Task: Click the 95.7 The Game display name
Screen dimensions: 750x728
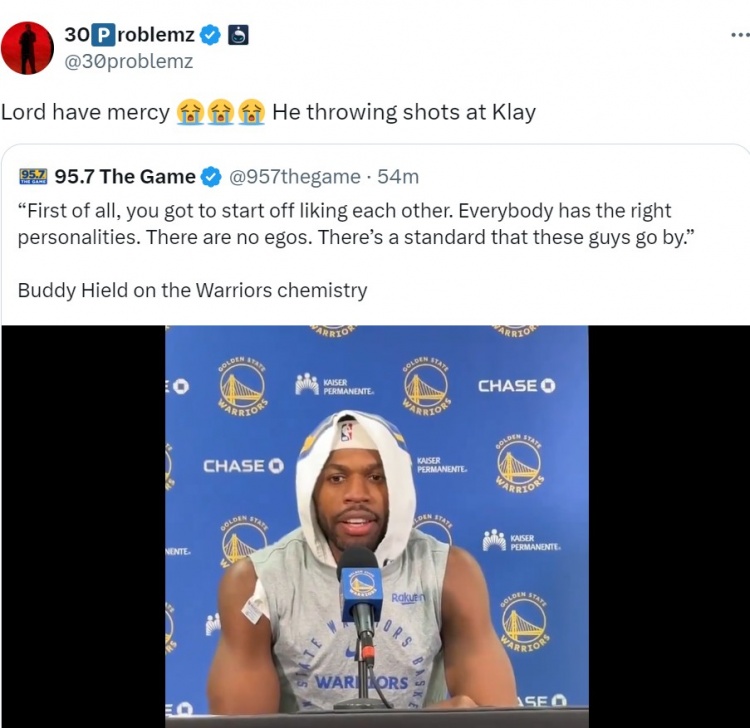Action: coord(125,176)
